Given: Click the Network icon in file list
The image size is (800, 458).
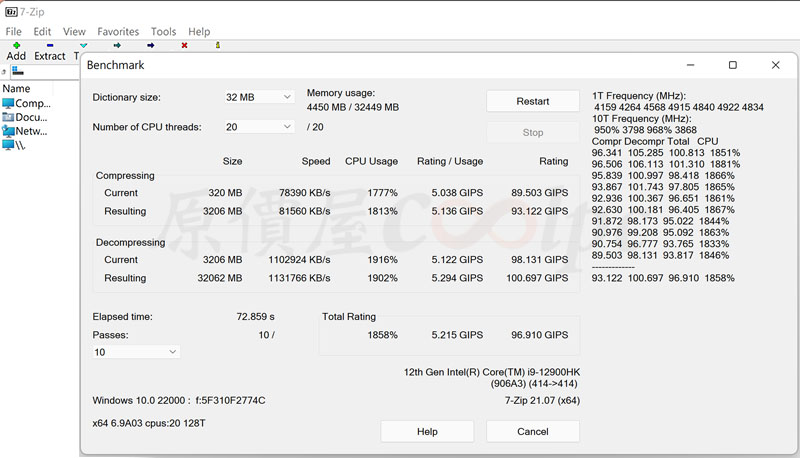Looking at the screenshot, I should (x=8, y=131).
